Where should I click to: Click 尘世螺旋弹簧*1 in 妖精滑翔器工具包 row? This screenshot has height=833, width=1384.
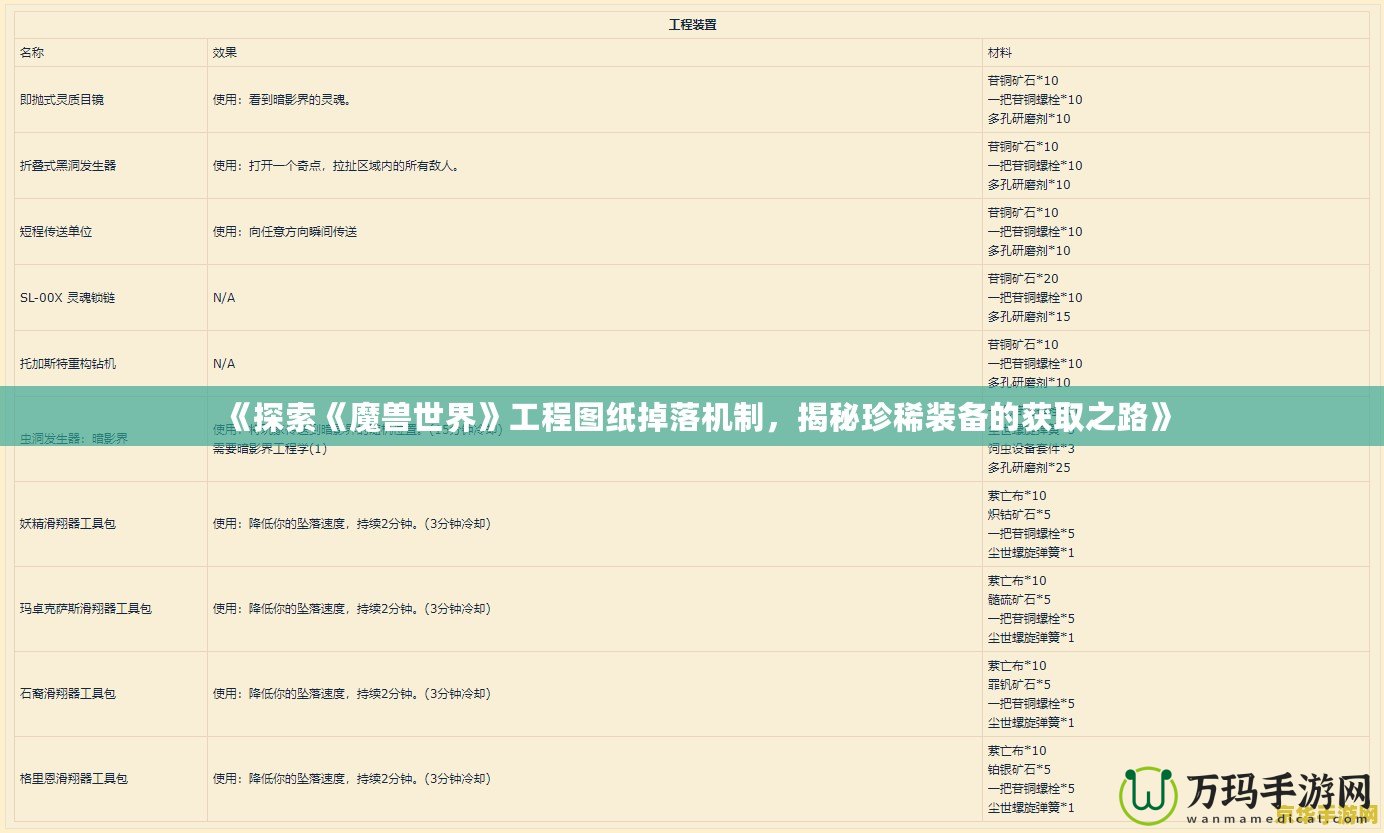click(1031, 553)
